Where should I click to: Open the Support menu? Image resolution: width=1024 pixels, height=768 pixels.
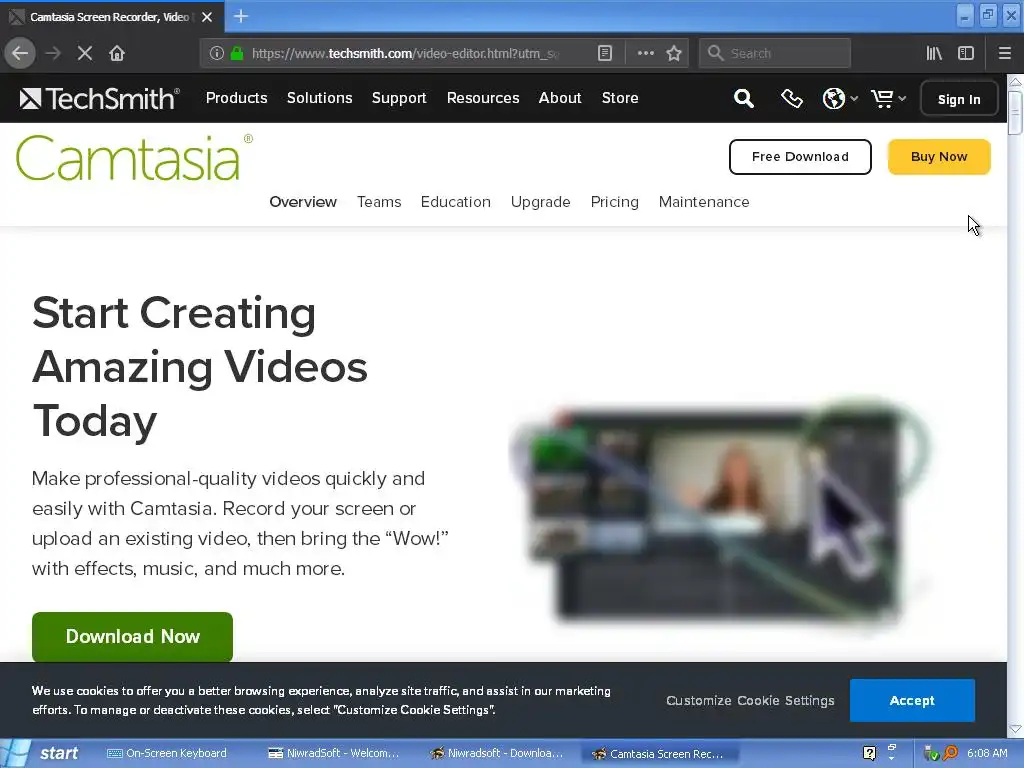[399, 98]
